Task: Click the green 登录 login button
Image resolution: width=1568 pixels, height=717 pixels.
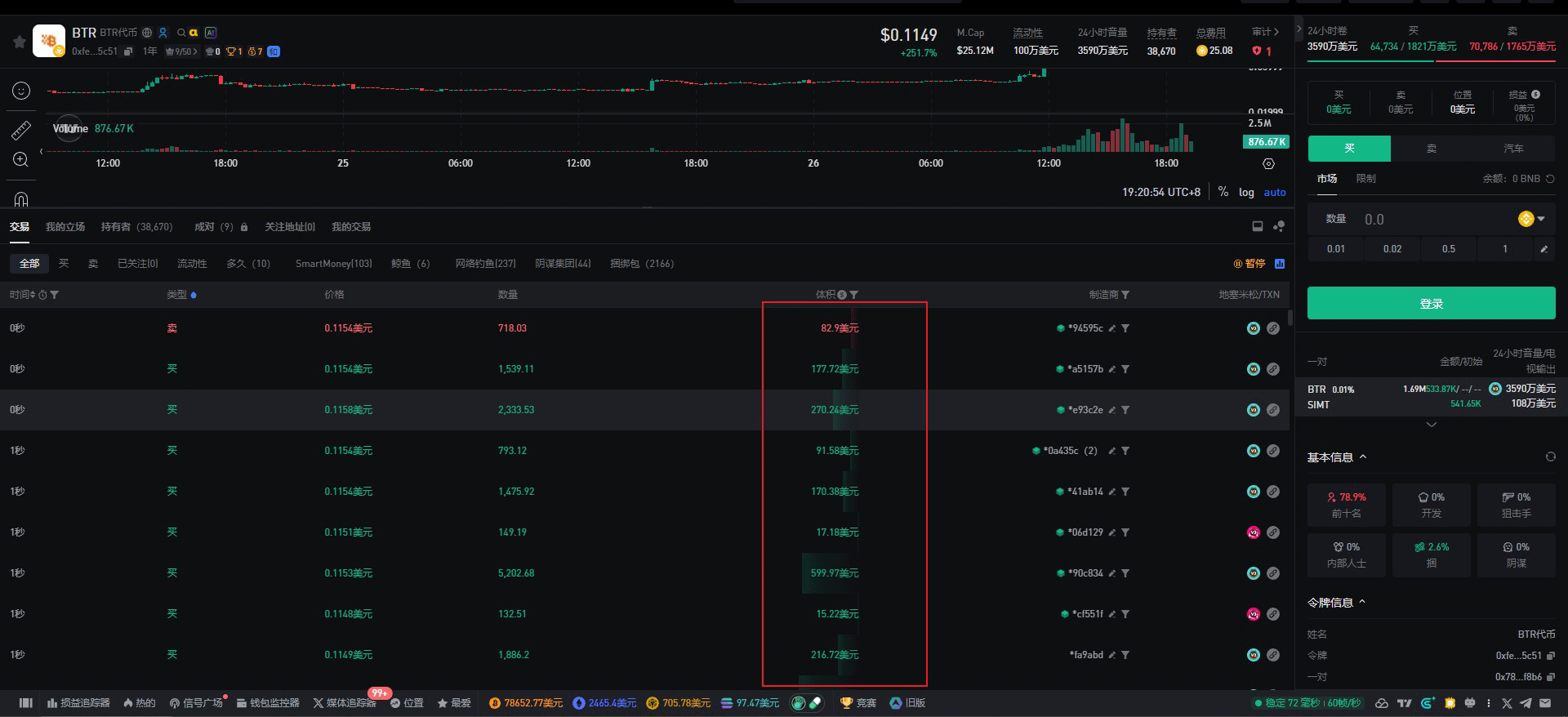Action: click(x=1431, y=303)
